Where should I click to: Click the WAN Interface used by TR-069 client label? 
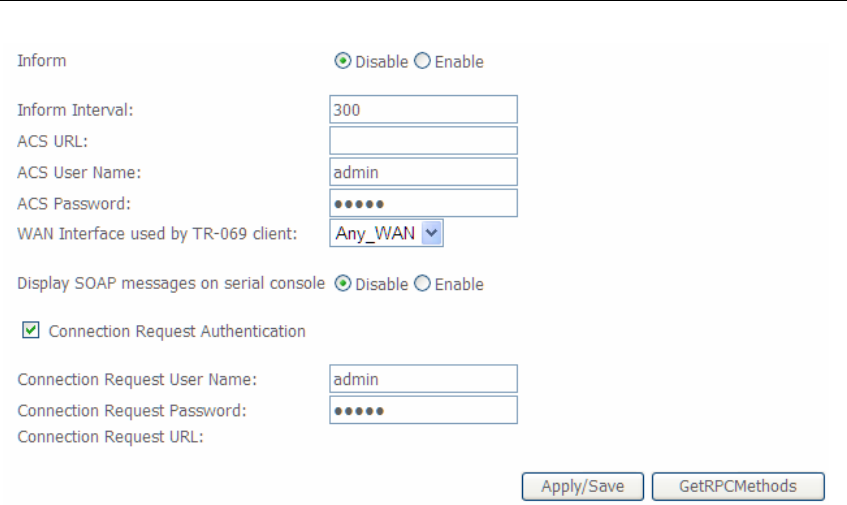(x=157, y=234)
